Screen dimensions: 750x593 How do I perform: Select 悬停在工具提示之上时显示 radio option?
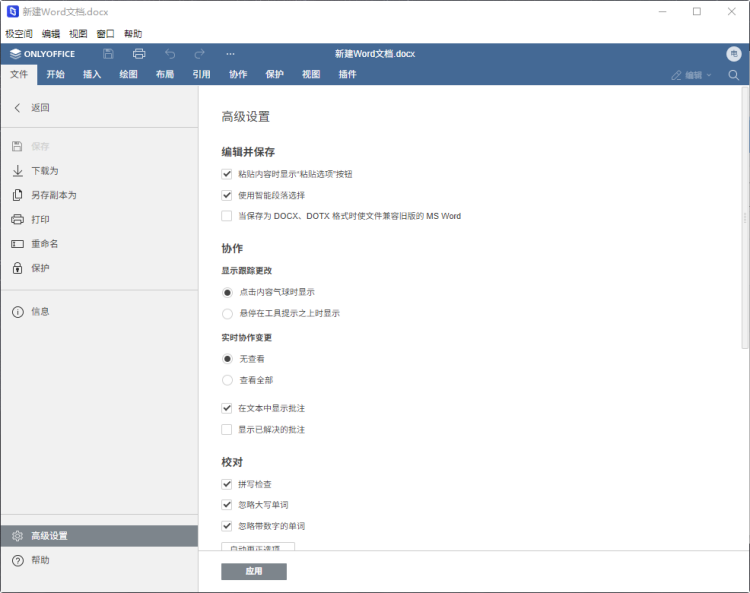[x=227, y=314]
